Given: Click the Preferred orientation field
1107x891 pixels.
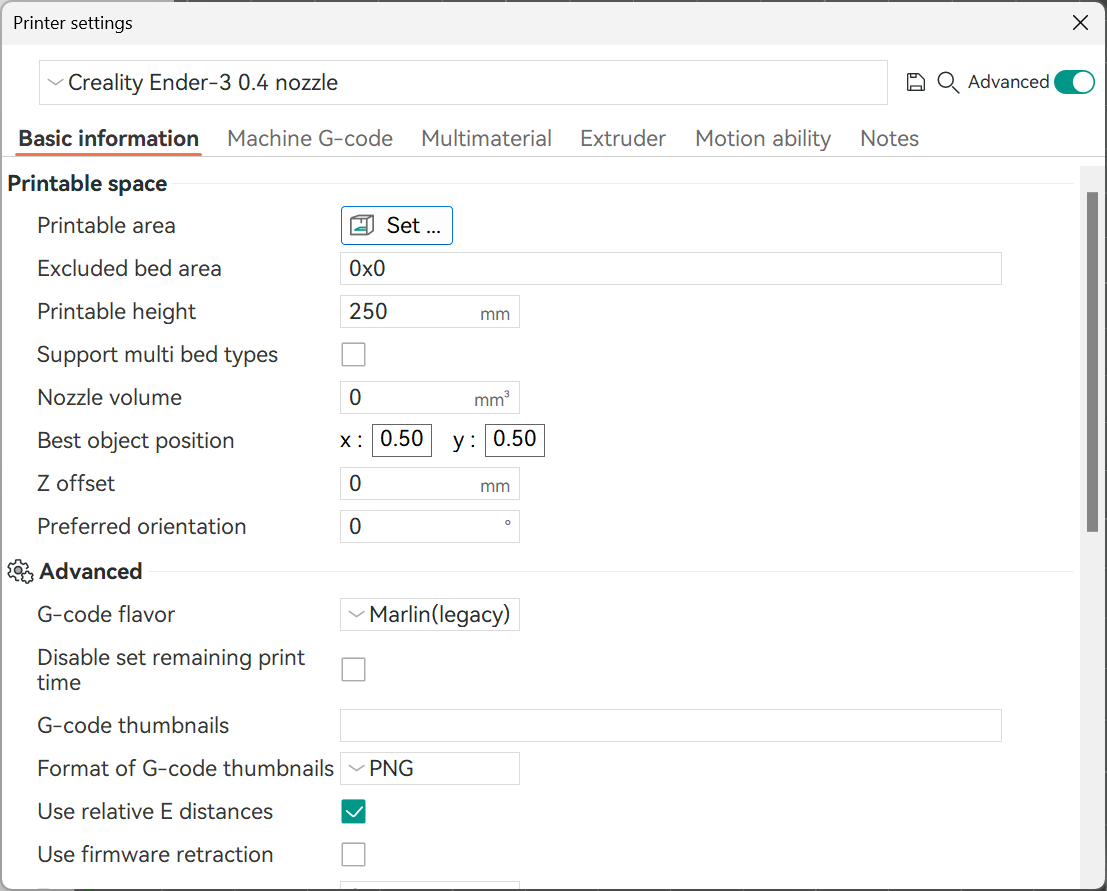Looking at the screenshot, I should tap(430, 527).
